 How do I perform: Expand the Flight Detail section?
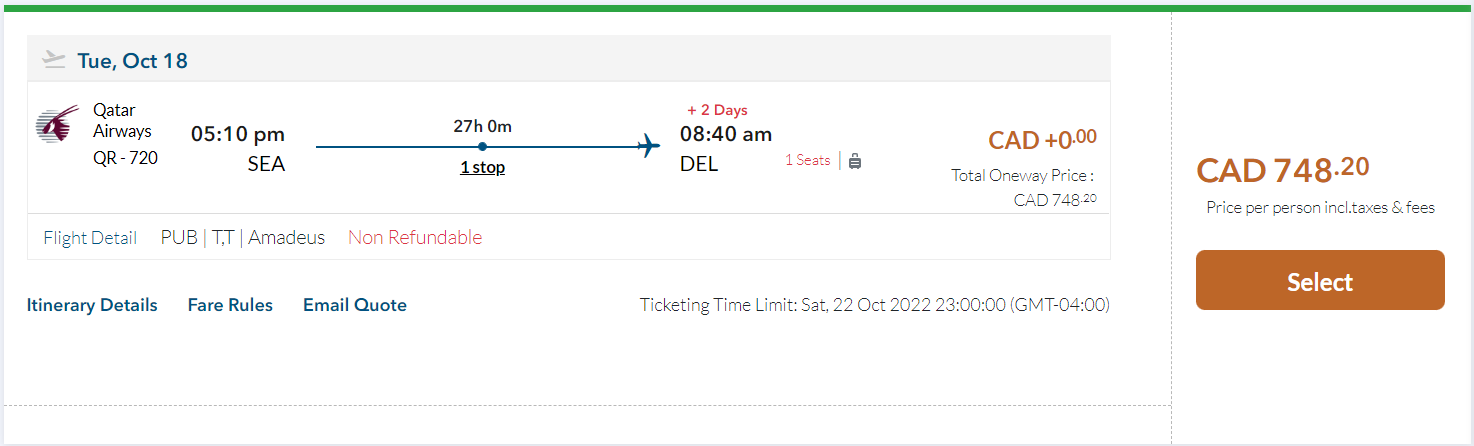90,238
